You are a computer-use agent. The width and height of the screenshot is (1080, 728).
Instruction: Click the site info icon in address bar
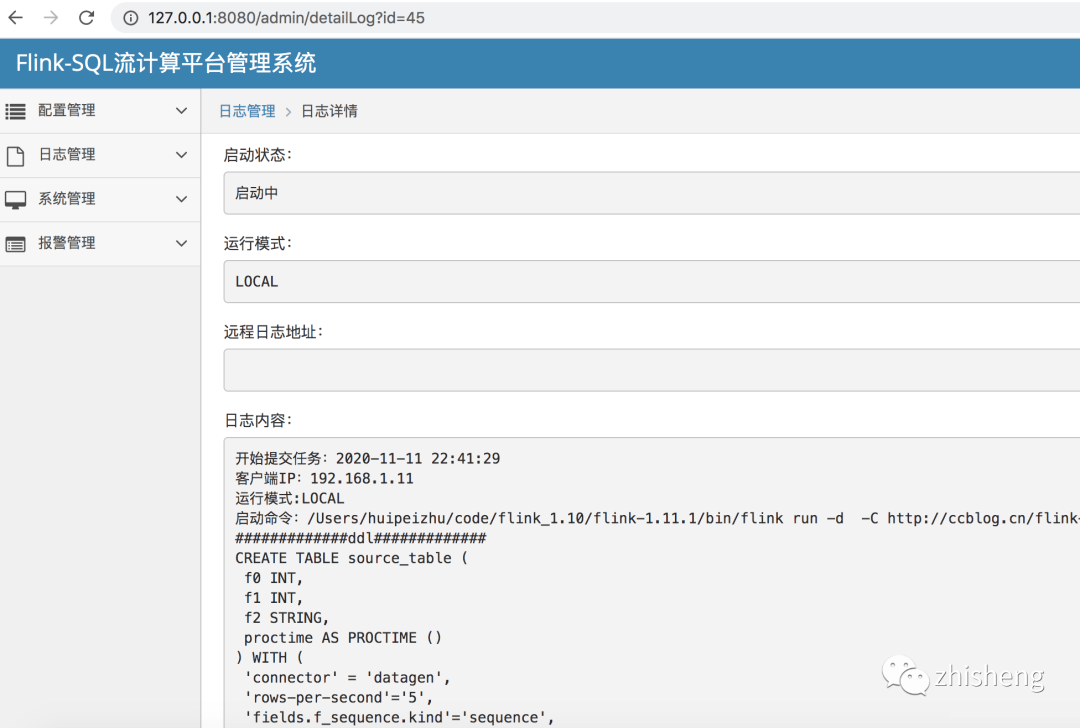point(130,18)
